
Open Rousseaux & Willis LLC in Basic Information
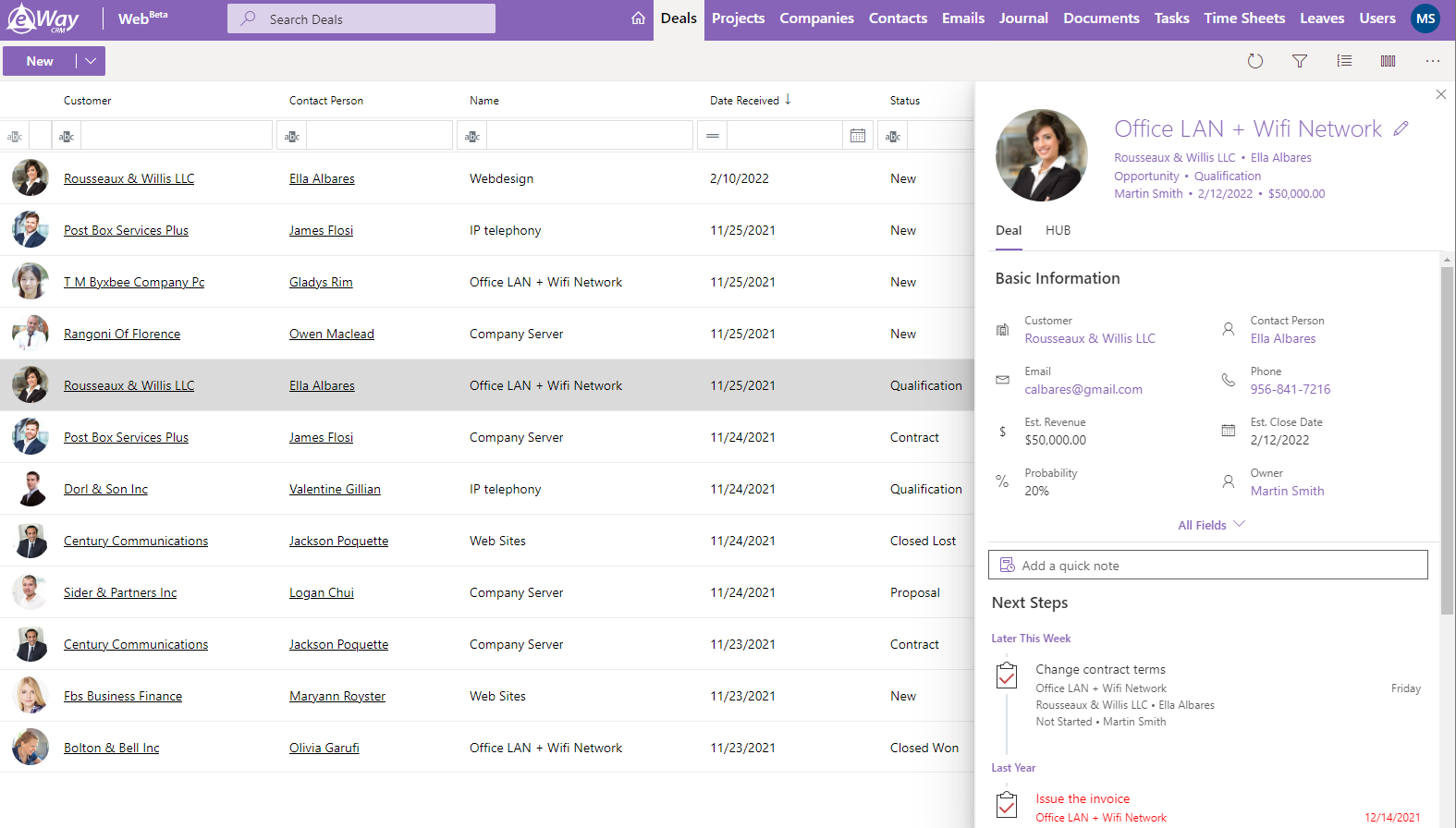click(x=1090, y=339)
